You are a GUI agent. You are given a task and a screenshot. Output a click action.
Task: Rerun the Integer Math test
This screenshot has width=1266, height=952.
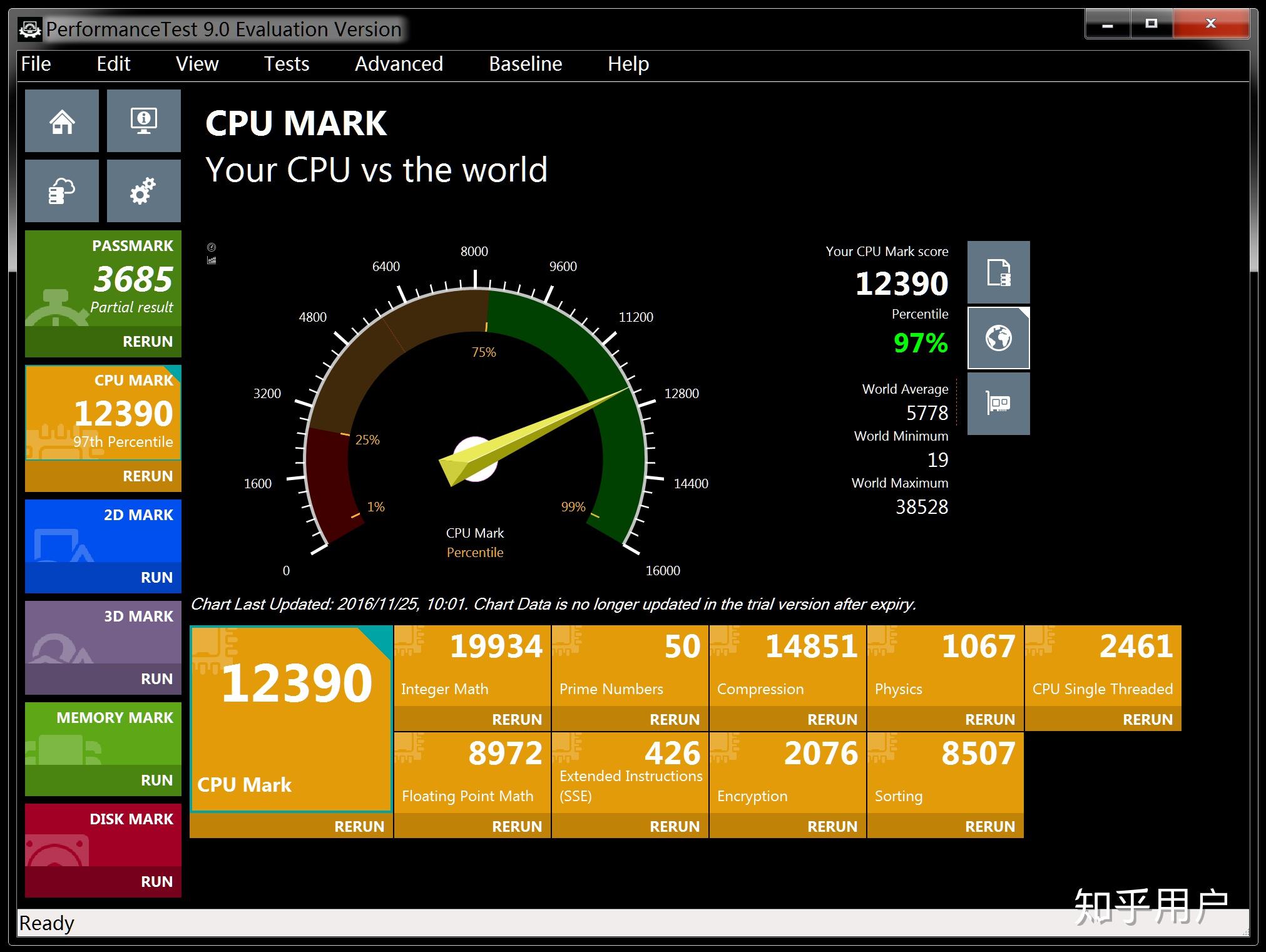[516, 719]
